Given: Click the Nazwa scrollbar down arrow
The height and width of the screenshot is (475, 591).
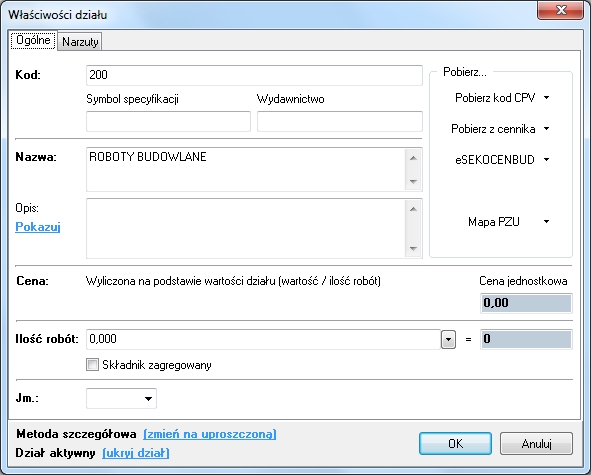Looking at the screenshot, I should tap(413, 182).
